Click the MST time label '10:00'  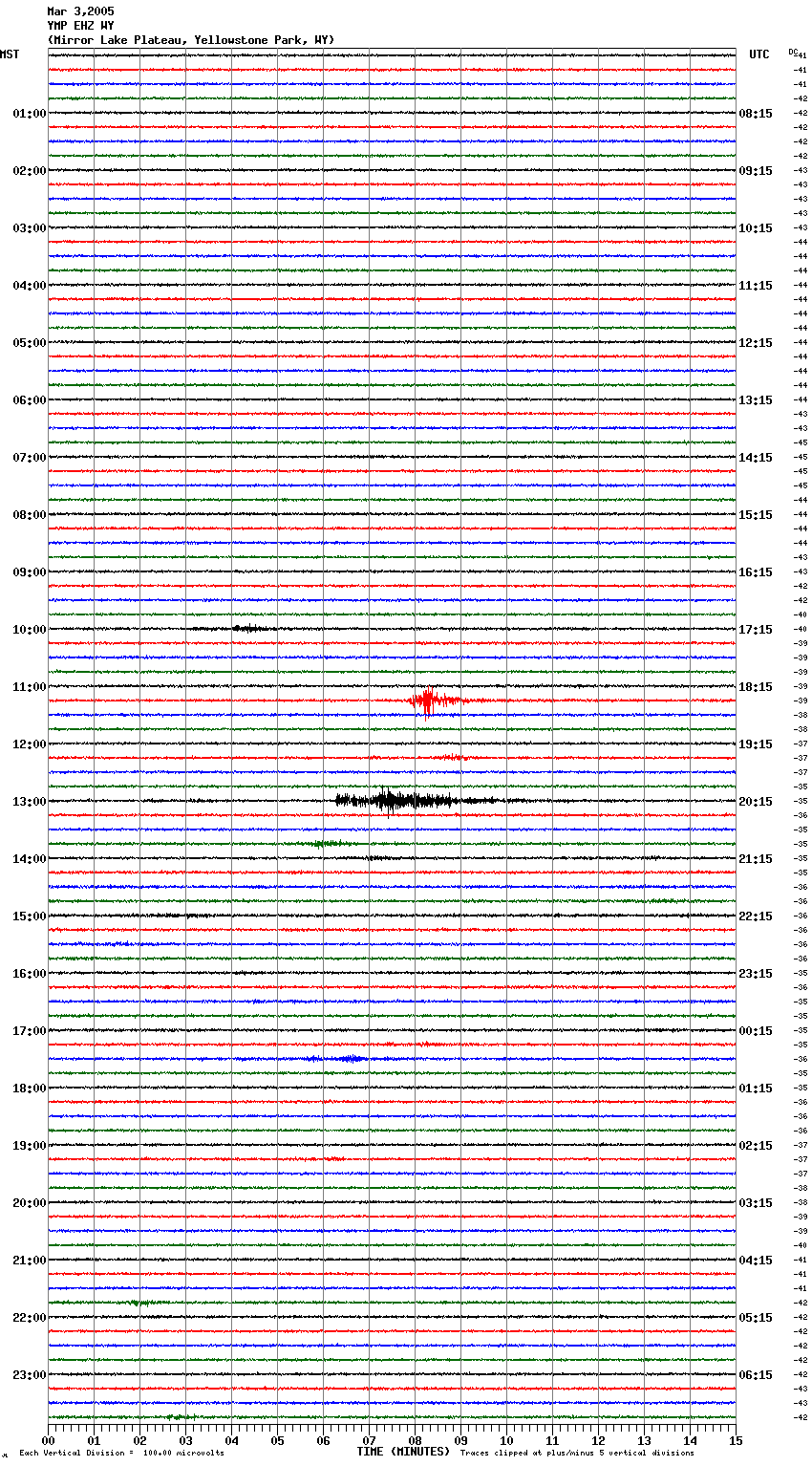(29, 630)
